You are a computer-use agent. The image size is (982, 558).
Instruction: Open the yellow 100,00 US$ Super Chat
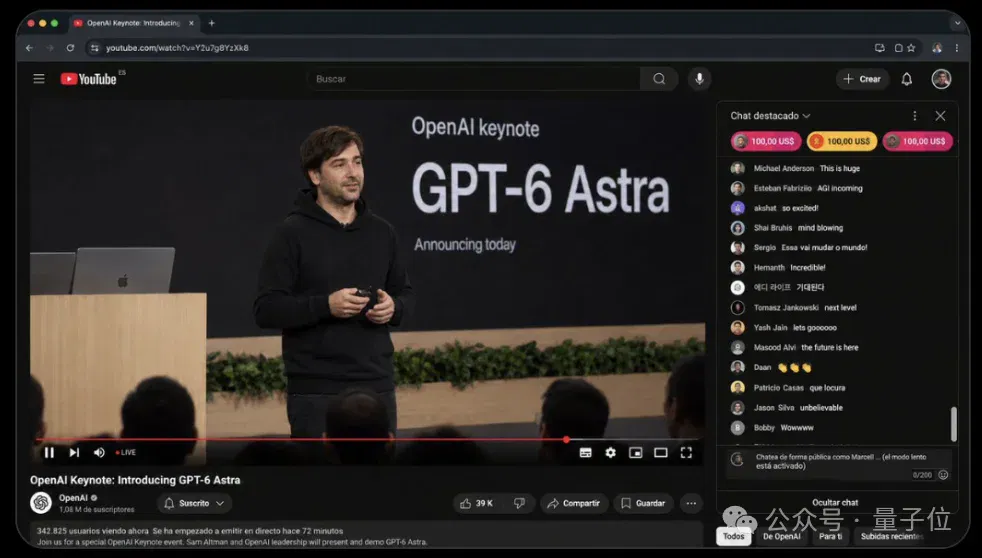(x=842, y=142)
